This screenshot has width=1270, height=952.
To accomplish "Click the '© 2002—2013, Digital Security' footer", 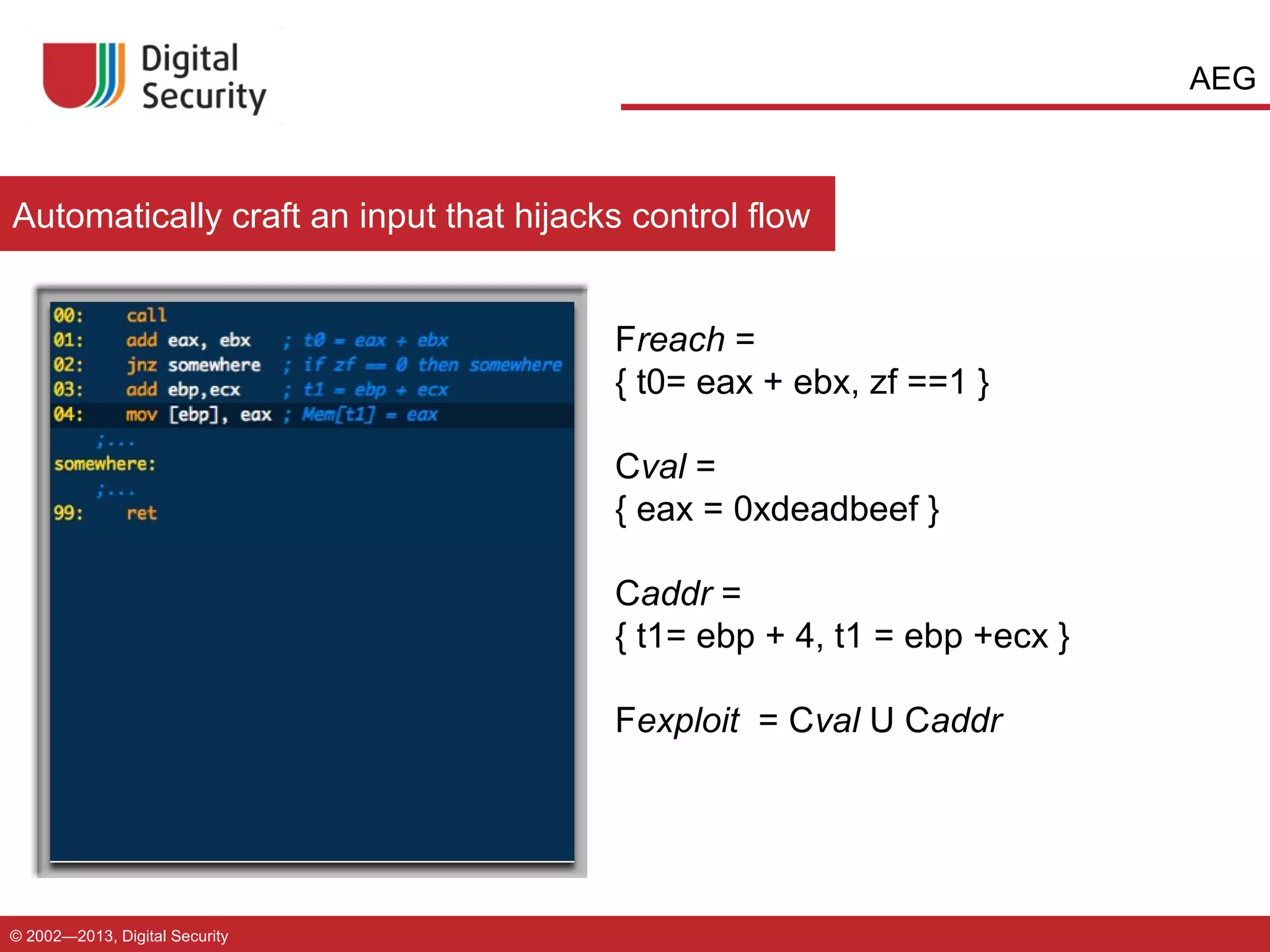I will click(x=119, y=936).
